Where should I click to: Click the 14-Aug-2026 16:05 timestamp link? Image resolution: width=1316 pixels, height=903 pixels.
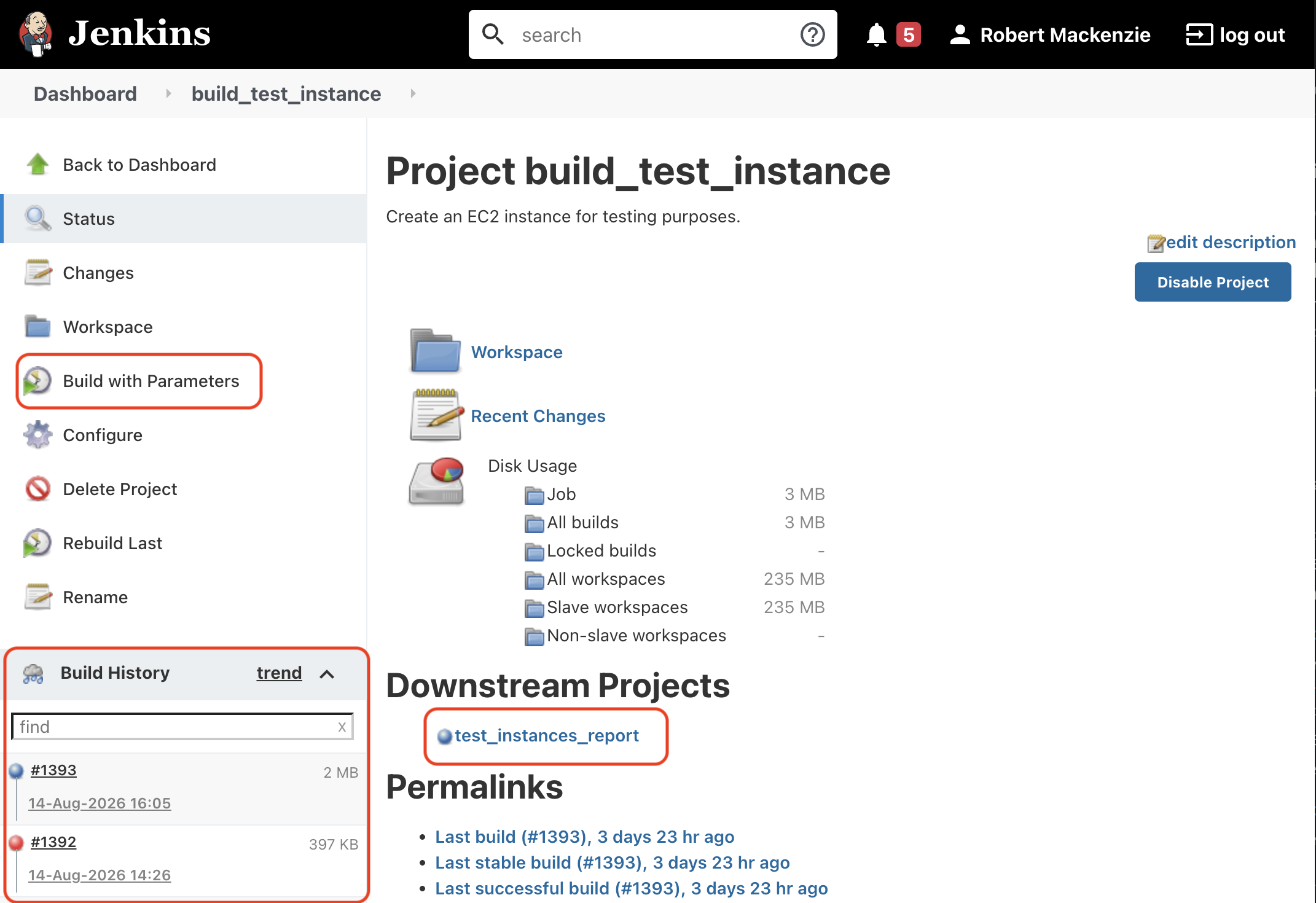(x=100, y=803)
